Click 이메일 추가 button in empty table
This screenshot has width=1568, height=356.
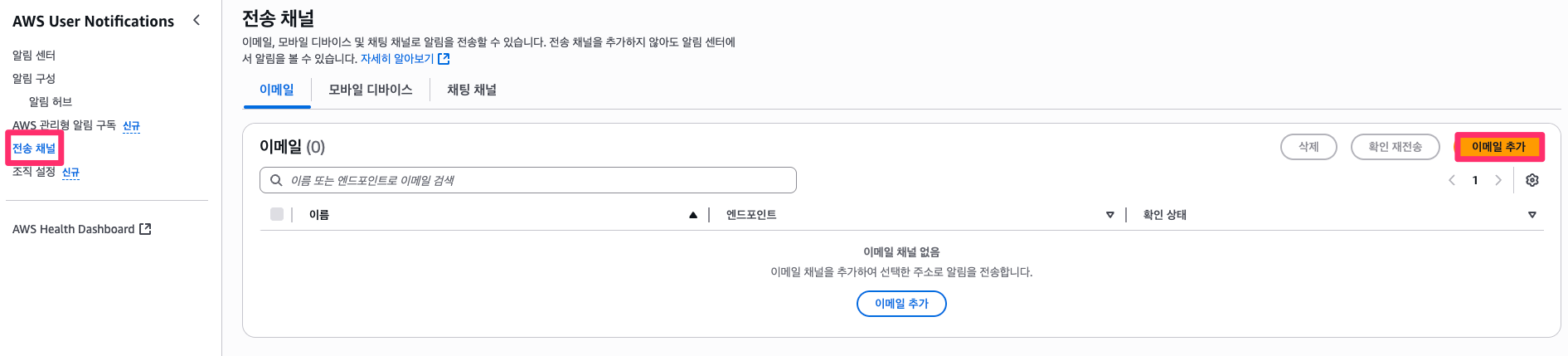click(901, 304)
